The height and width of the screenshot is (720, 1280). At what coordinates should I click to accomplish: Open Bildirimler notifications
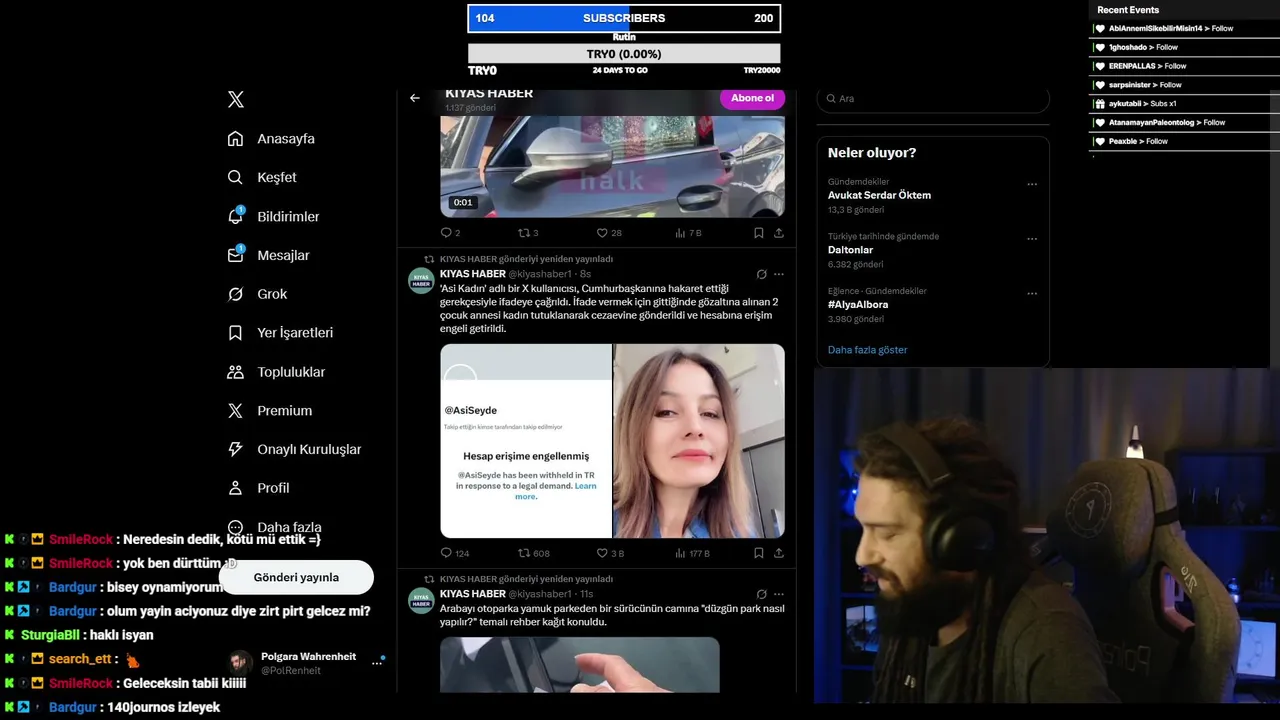coord(273,216)
